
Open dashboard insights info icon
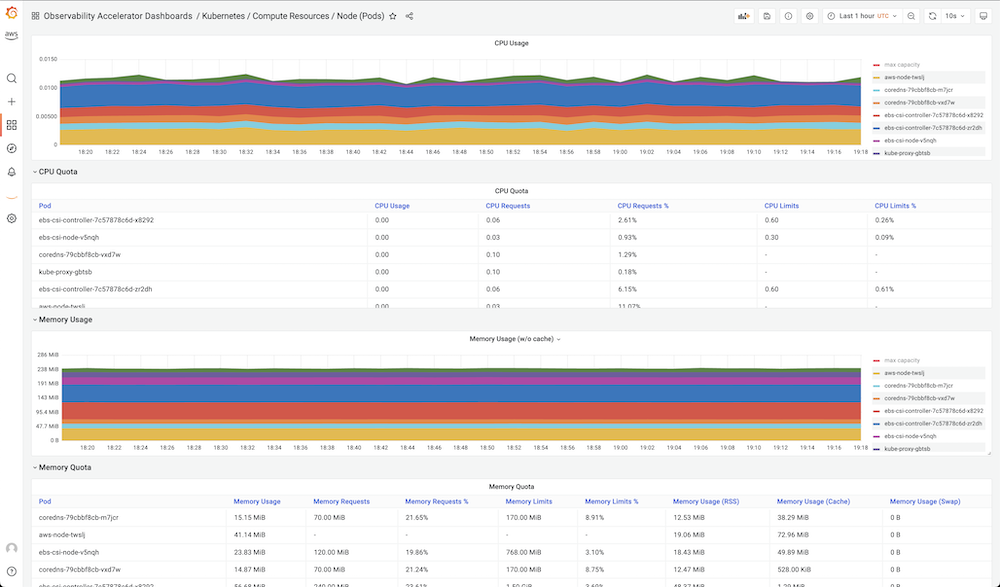click(788, 16)
